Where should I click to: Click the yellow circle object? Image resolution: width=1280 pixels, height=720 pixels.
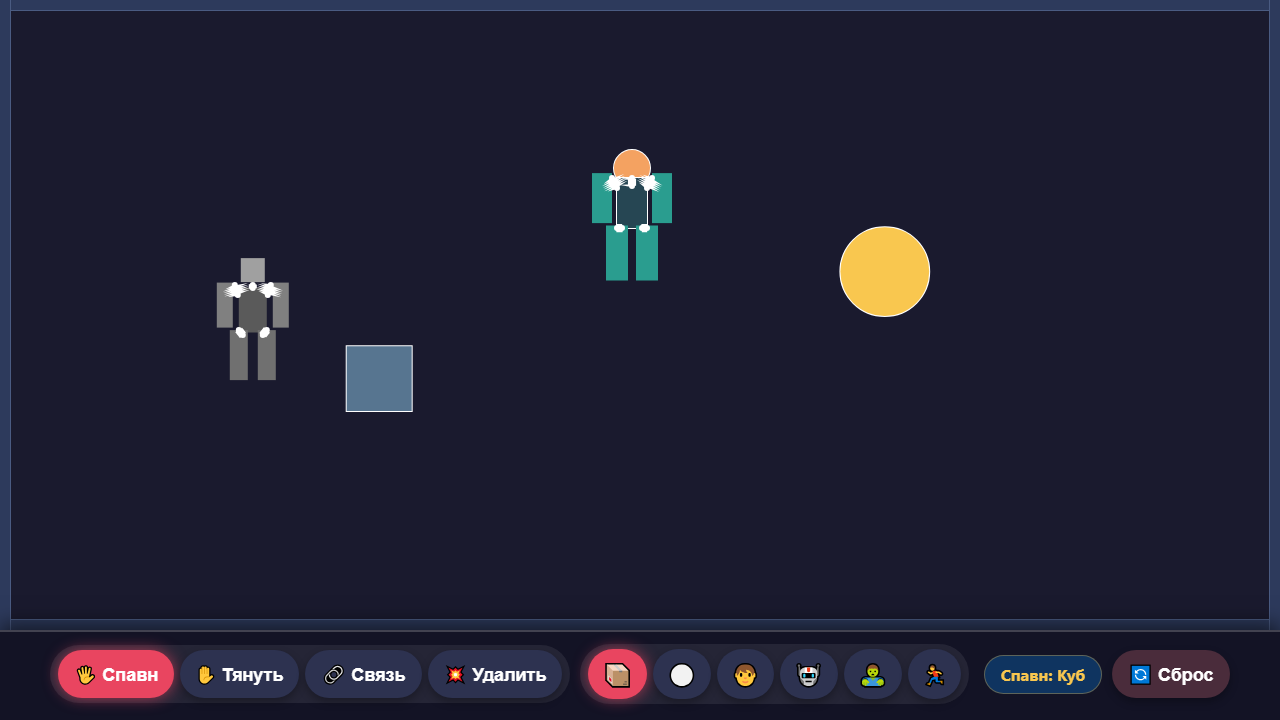[885, 272]
